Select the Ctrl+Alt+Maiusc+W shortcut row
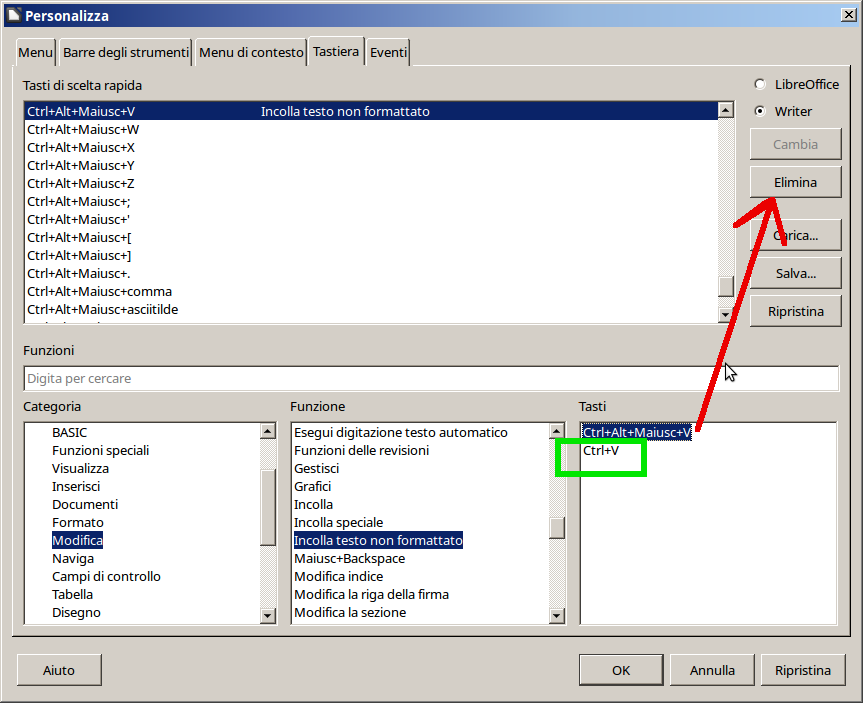The image size is (863, 703). [372, 129]
